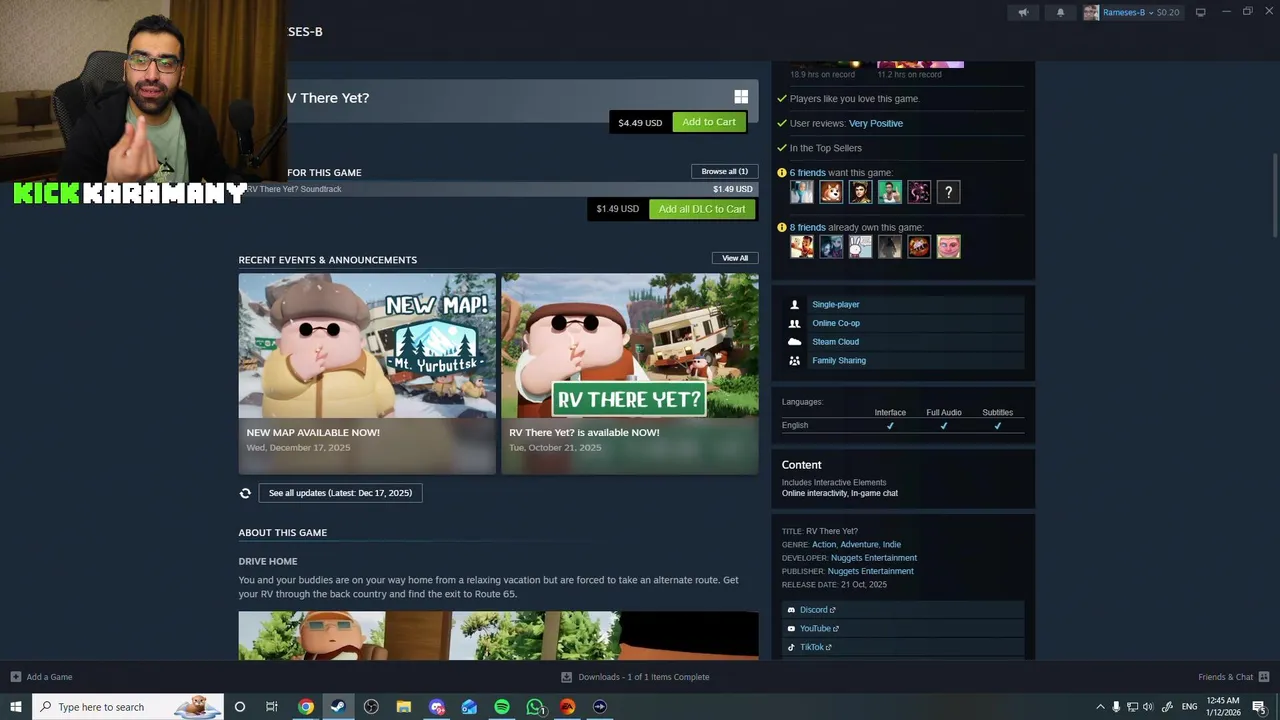Click the yellow info icon beside 6 friends
The image size is (1280, 720).
[782, 173]
